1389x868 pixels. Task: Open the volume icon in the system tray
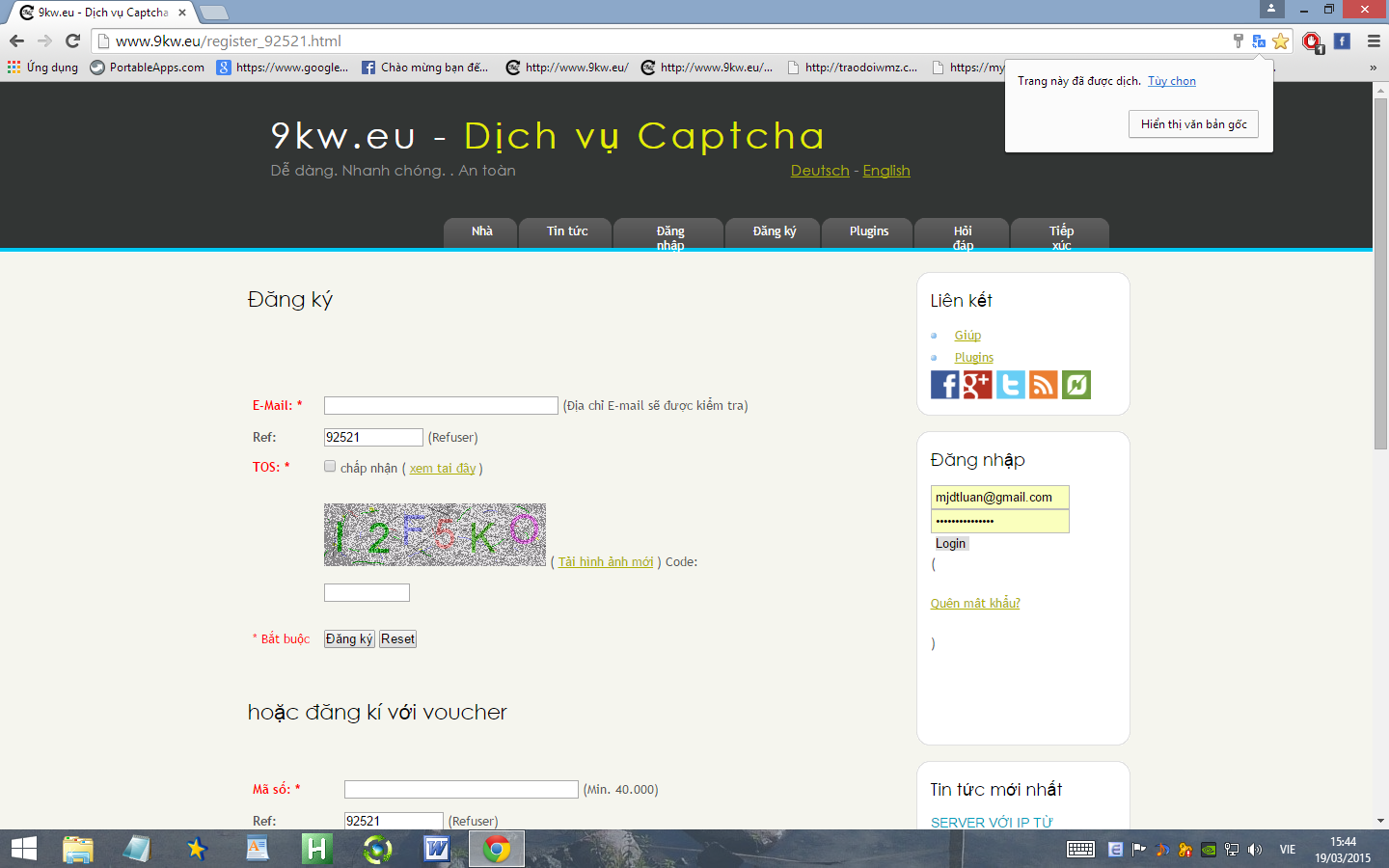click(x=1255, y=850)
